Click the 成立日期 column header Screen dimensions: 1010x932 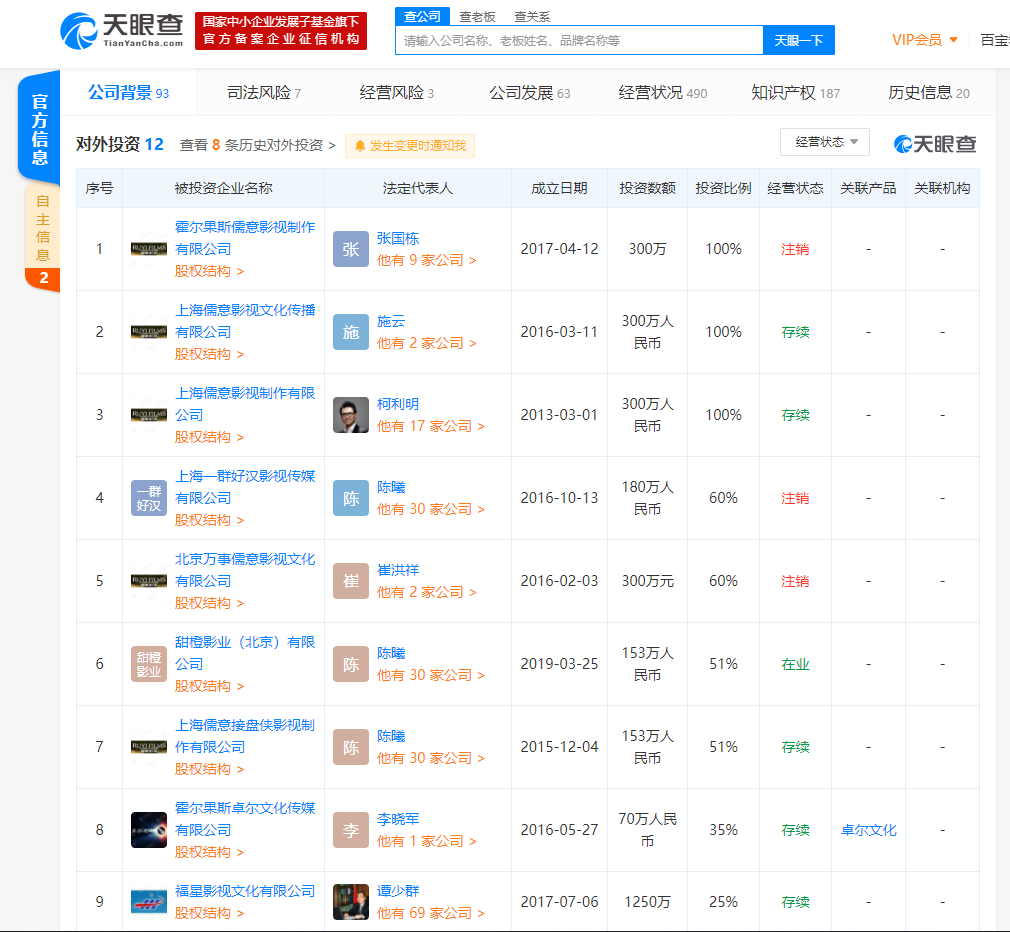(x=559, y=188)
